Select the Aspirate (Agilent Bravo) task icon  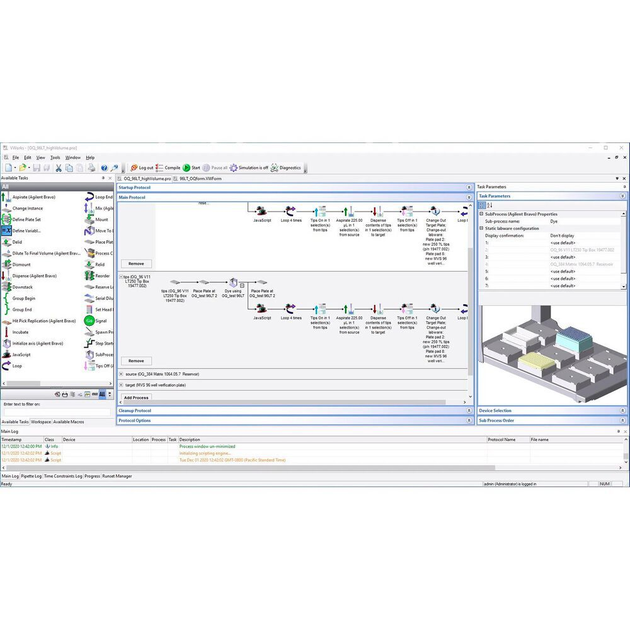tap(6, 197)
